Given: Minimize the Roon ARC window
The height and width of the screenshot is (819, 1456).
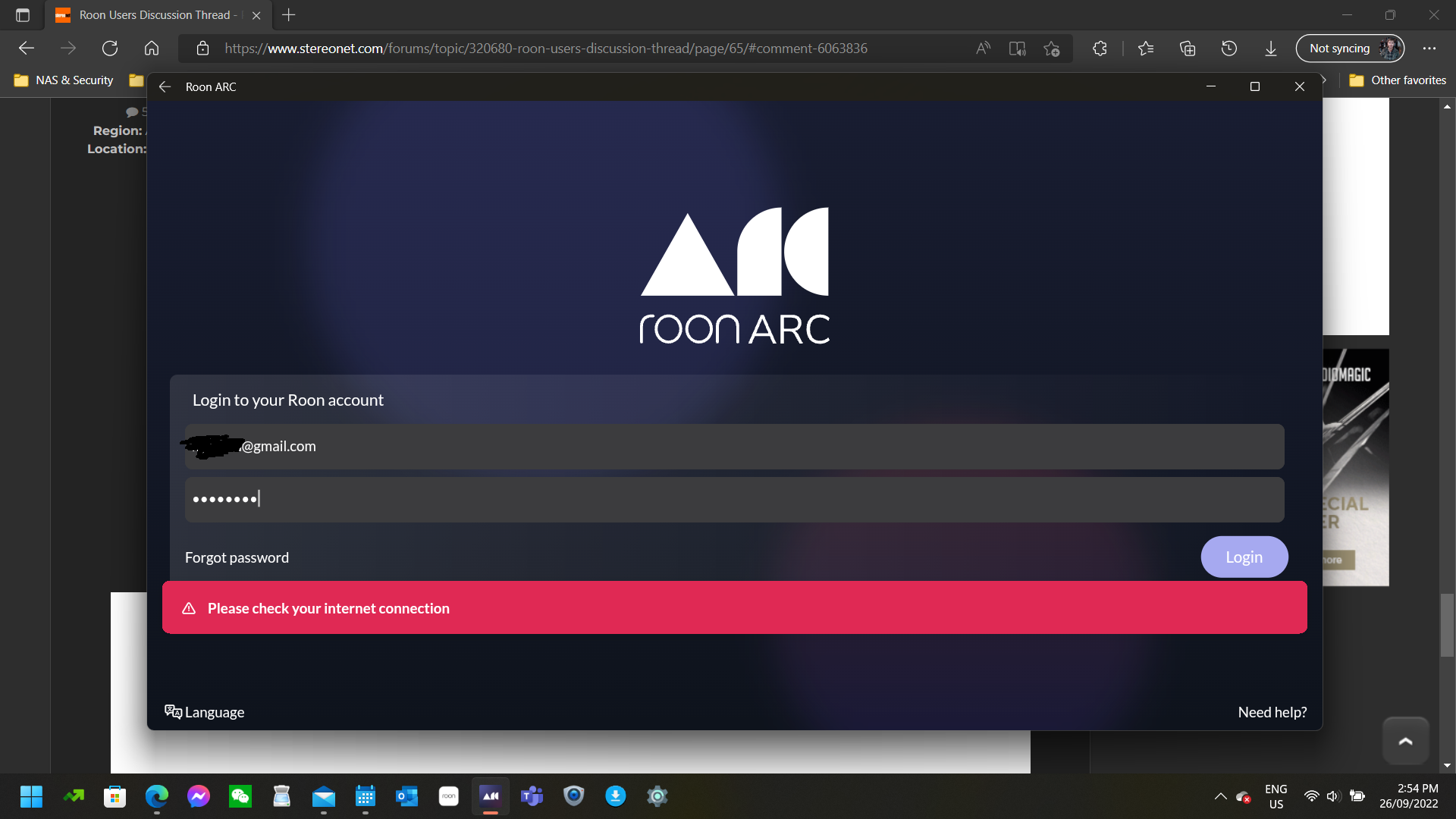Looking at the screenshot, I should 1211,86.
